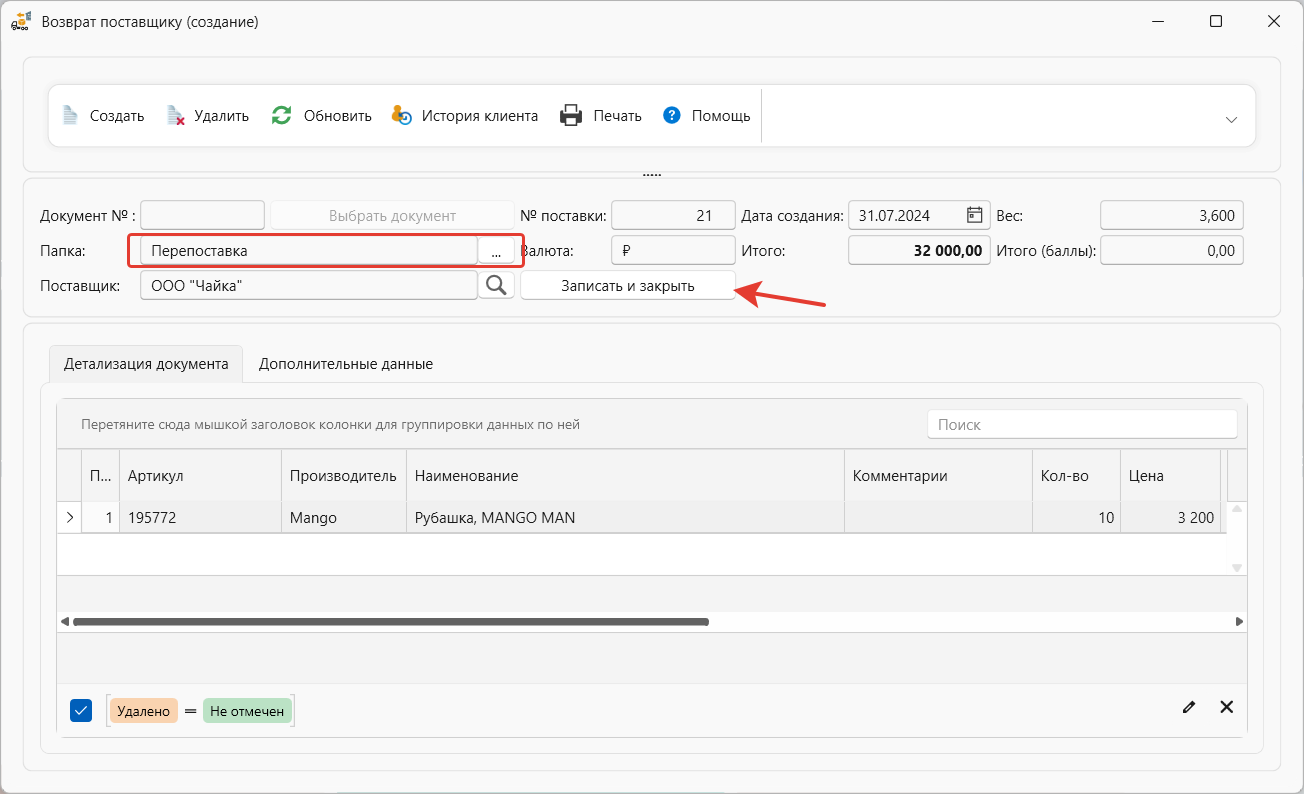Edit filter with the pencil icon
1304x794 pixels.
click(x=1188, y=707)
